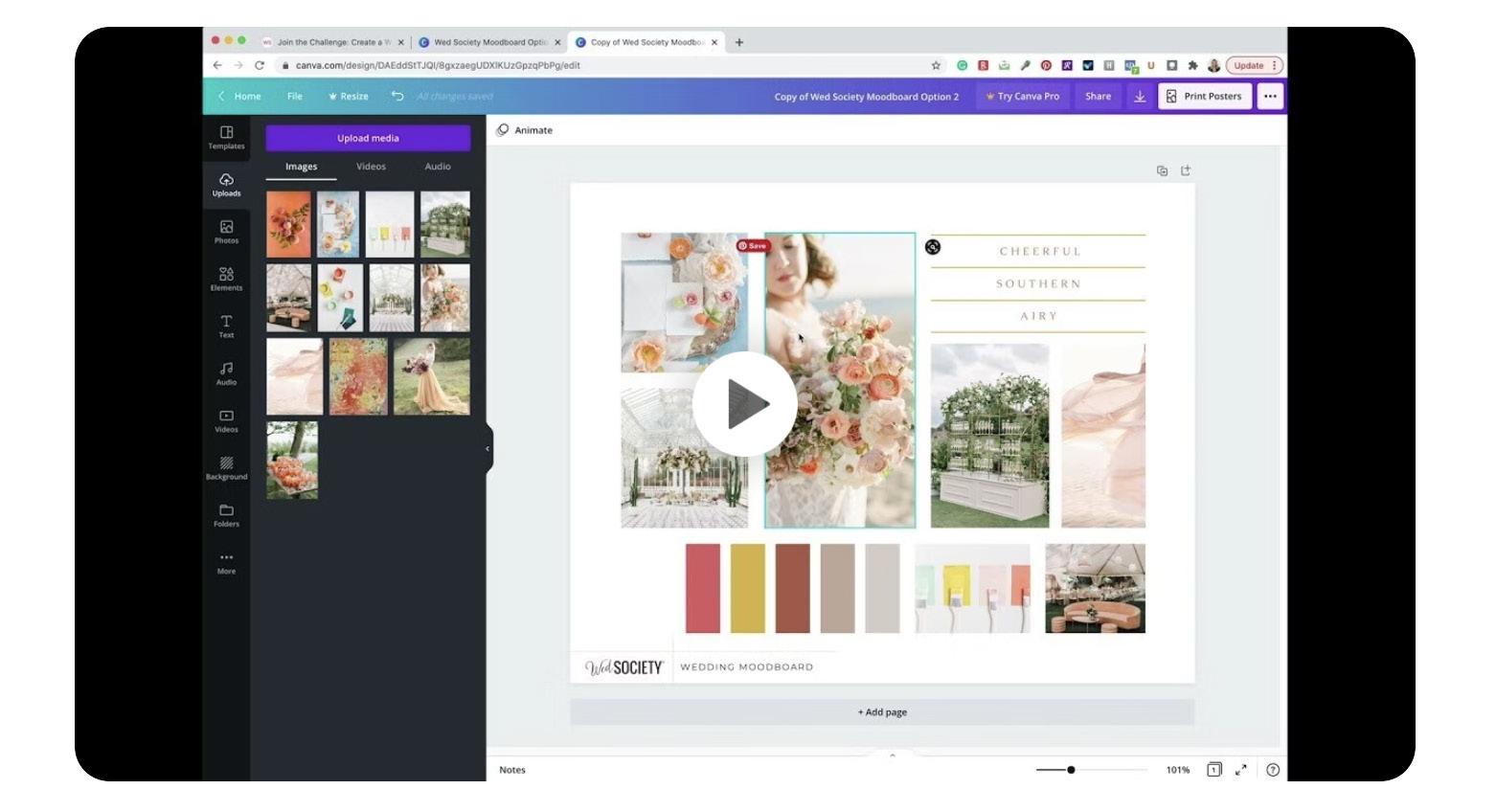
Task: Open the Audio panel in the sidebar
Action: [226, 373]
